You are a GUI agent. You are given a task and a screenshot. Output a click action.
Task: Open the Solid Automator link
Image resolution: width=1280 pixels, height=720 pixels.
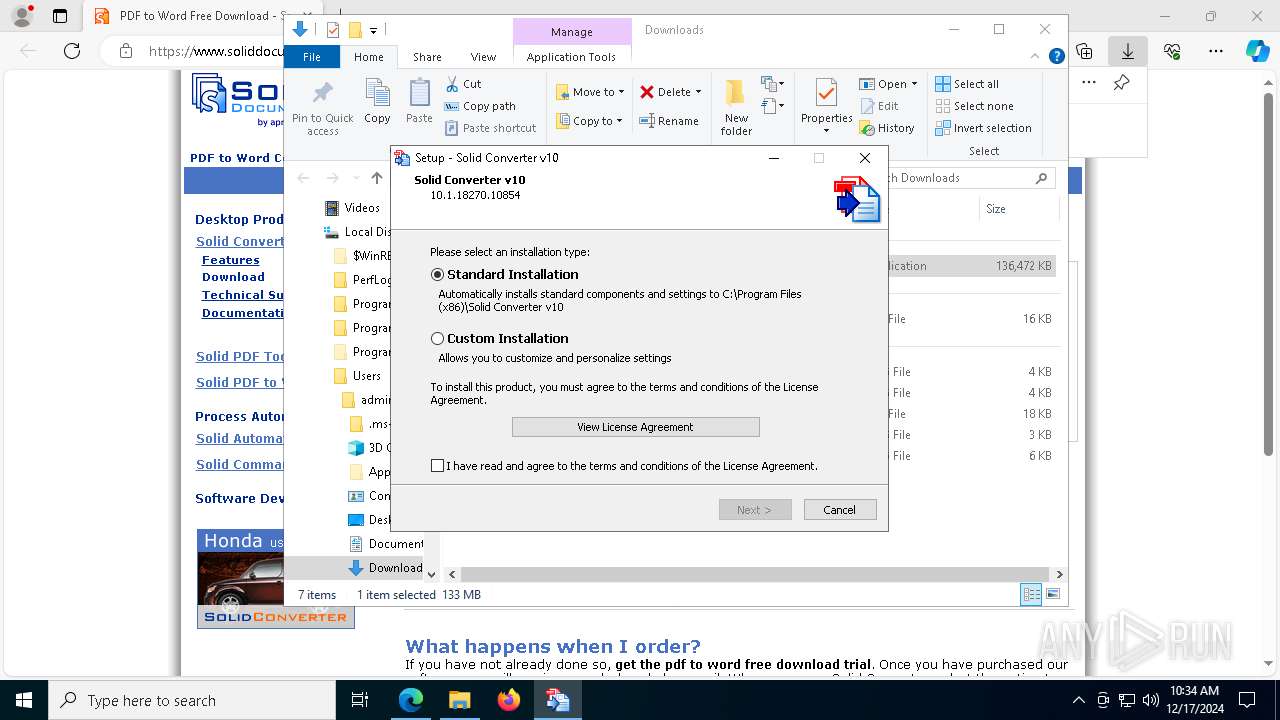[240, 438]
